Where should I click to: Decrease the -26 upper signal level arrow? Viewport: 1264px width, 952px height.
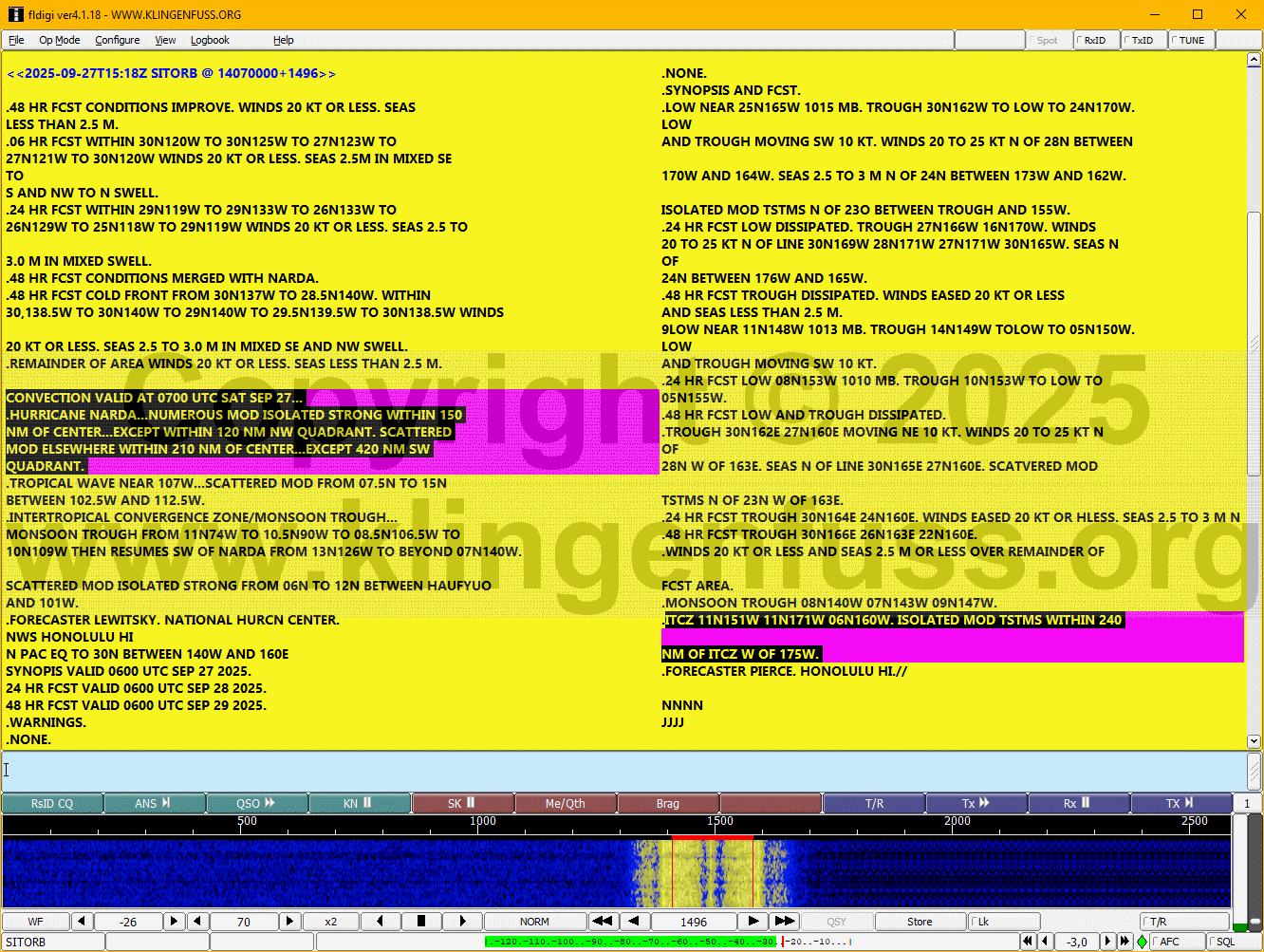click(x=82, y=922)
